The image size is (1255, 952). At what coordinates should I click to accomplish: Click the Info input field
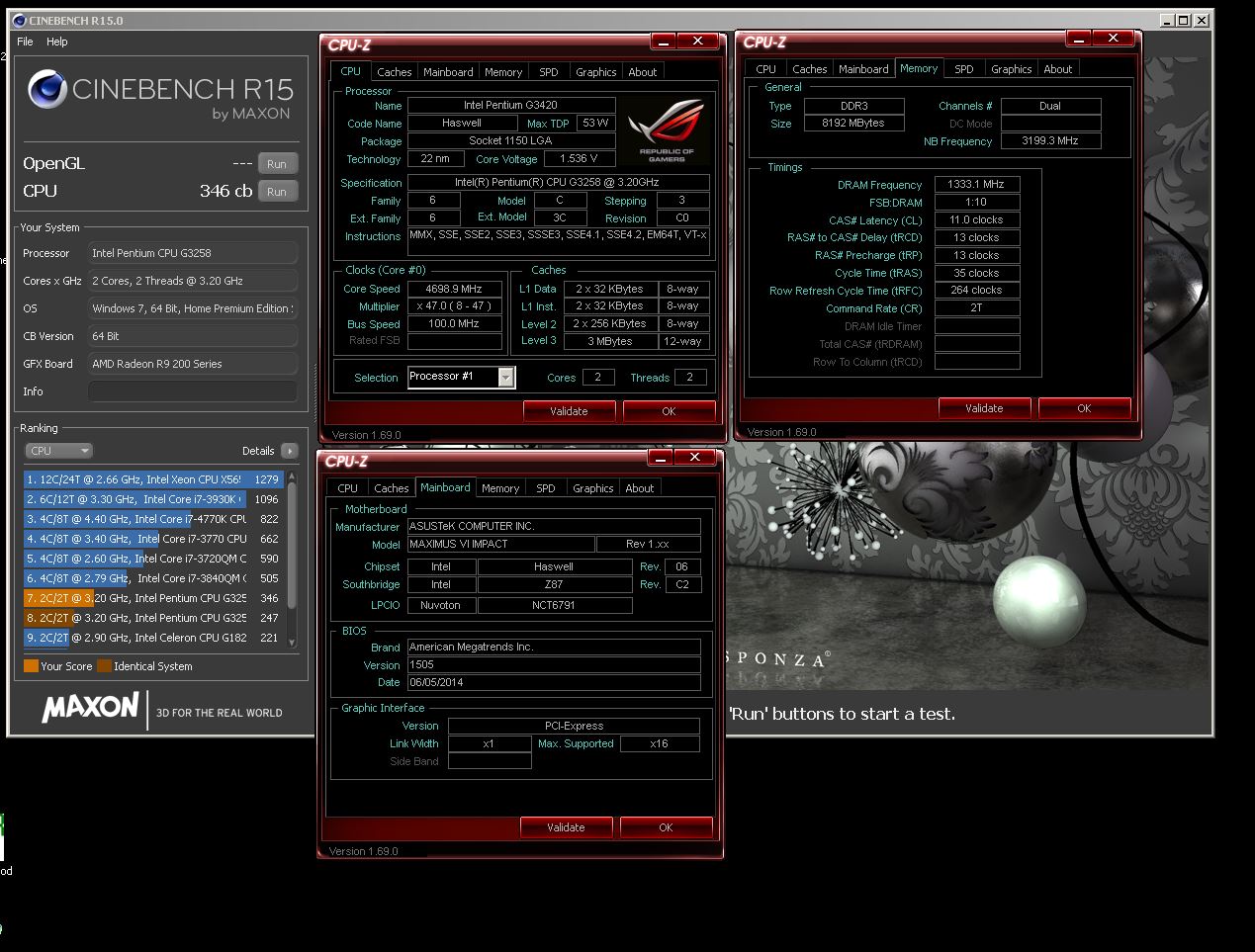click(193, 391)
